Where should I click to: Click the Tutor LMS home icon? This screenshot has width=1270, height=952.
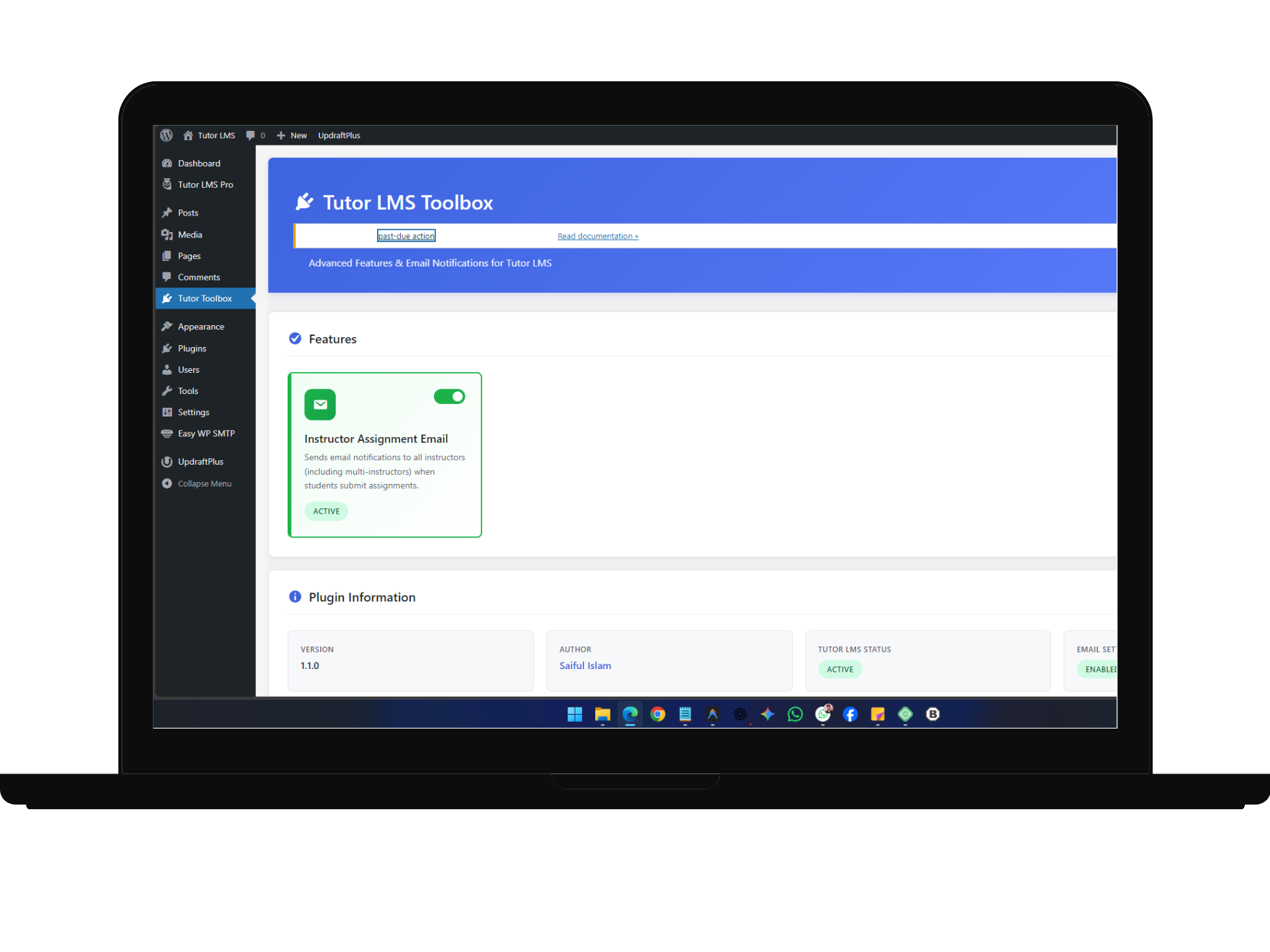(189, 135)
